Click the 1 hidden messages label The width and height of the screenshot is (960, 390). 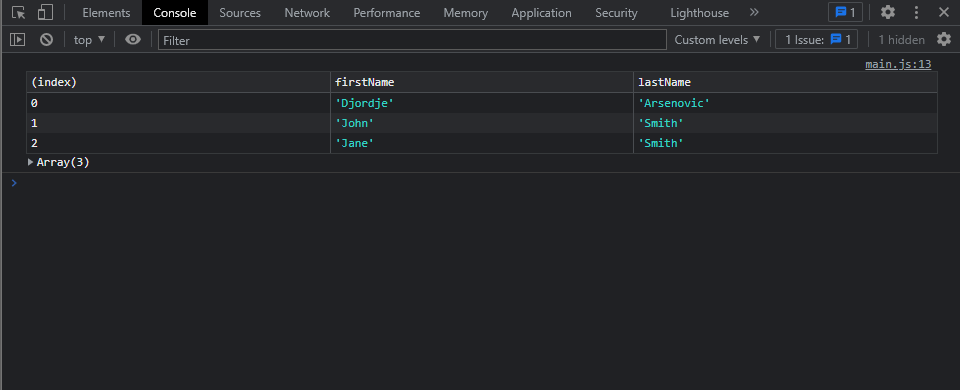point(901,40)
